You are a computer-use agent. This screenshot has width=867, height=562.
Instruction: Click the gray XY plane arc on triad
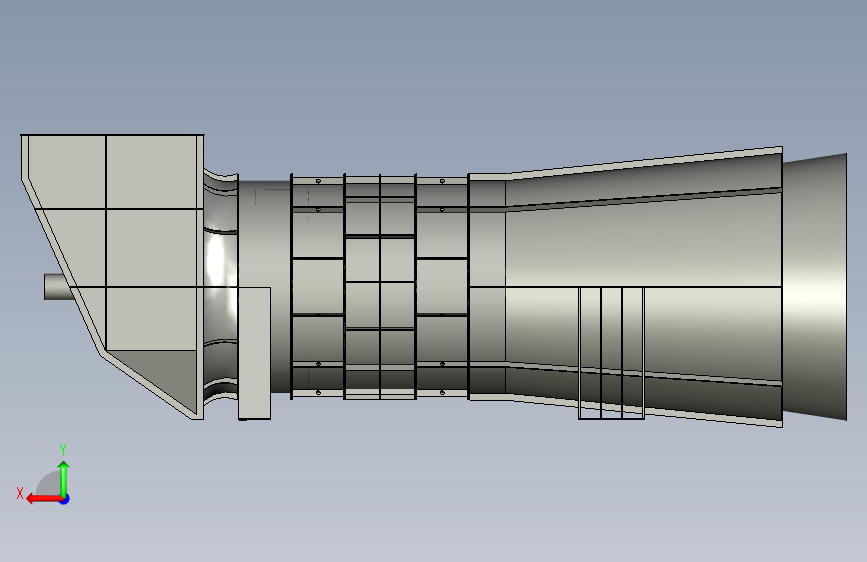49,484
